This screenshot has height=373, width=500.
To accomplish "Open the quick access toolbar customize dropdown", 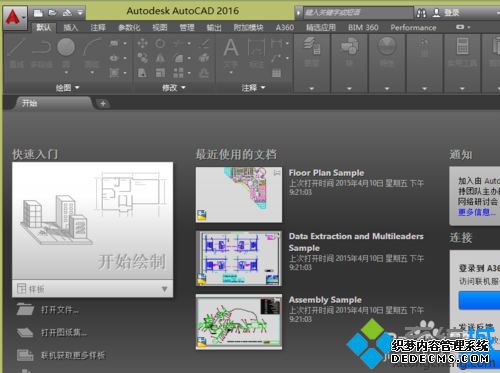I will (80, 13).
